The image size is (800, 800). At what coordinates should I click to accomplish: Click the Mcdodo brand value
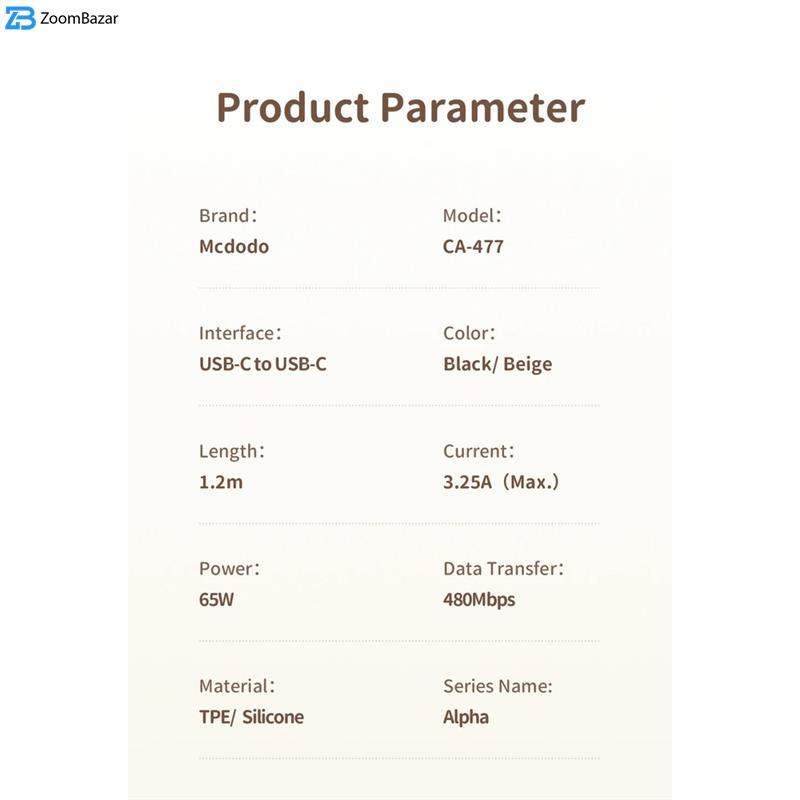[x=234, y=246]
